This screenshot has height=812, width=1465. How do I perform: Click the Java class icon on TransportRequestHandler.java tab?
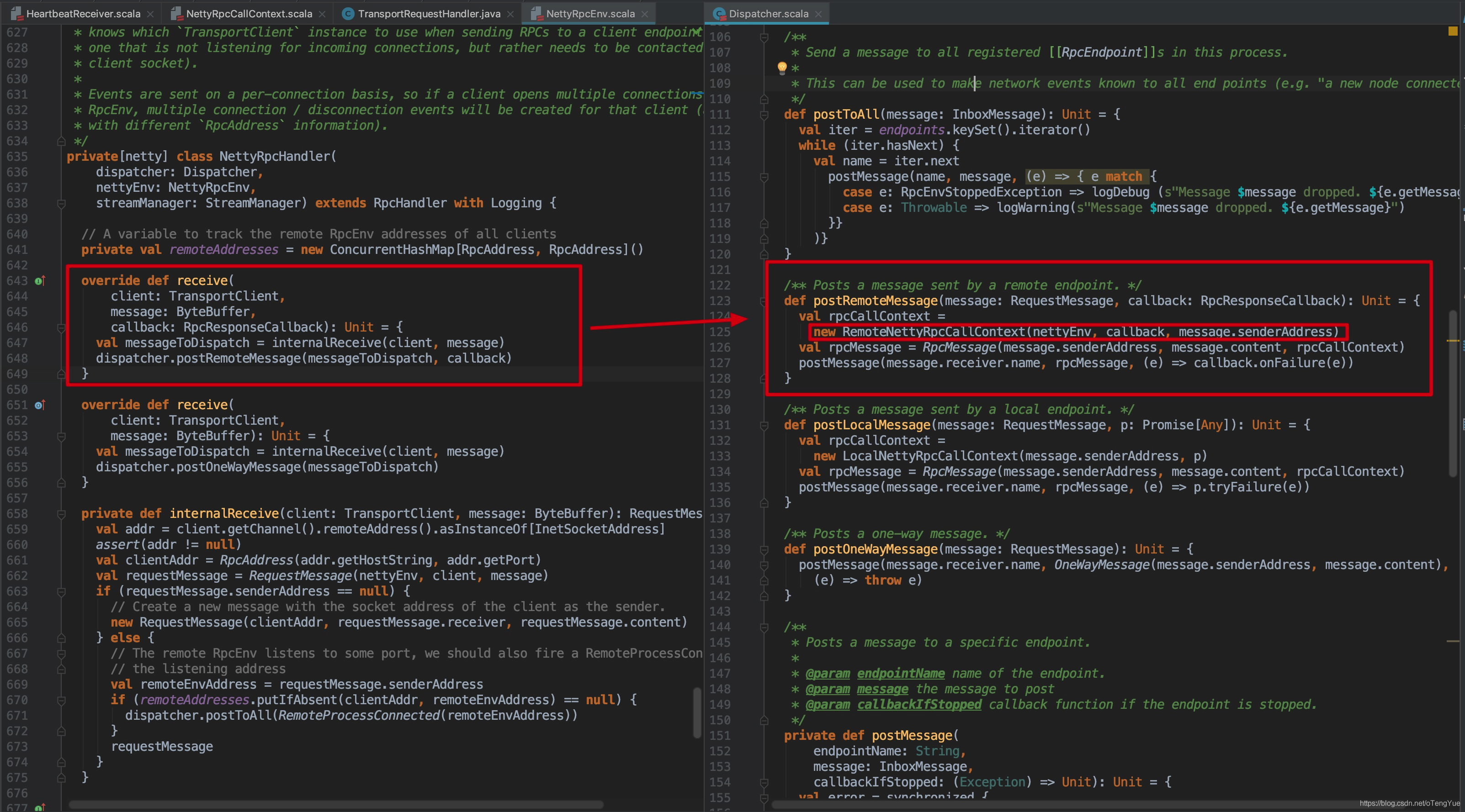point(348,14)
